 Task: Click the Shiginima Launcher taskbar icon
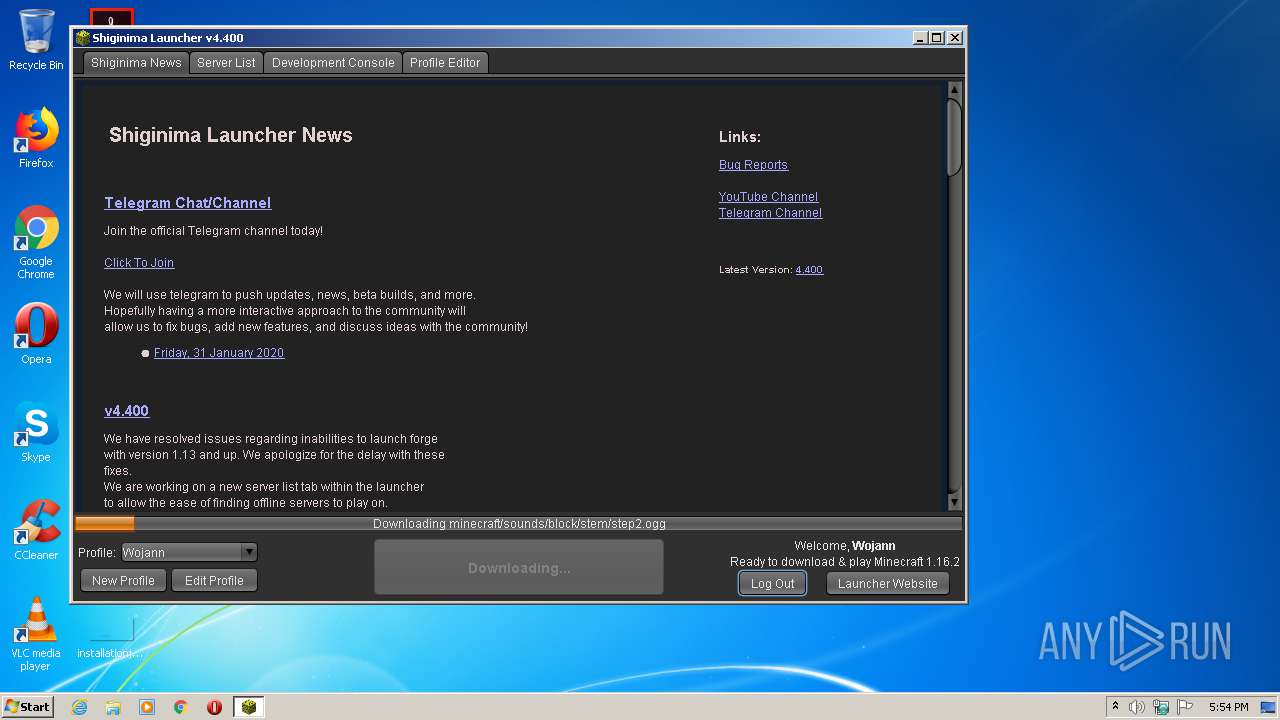pos(249,707)
